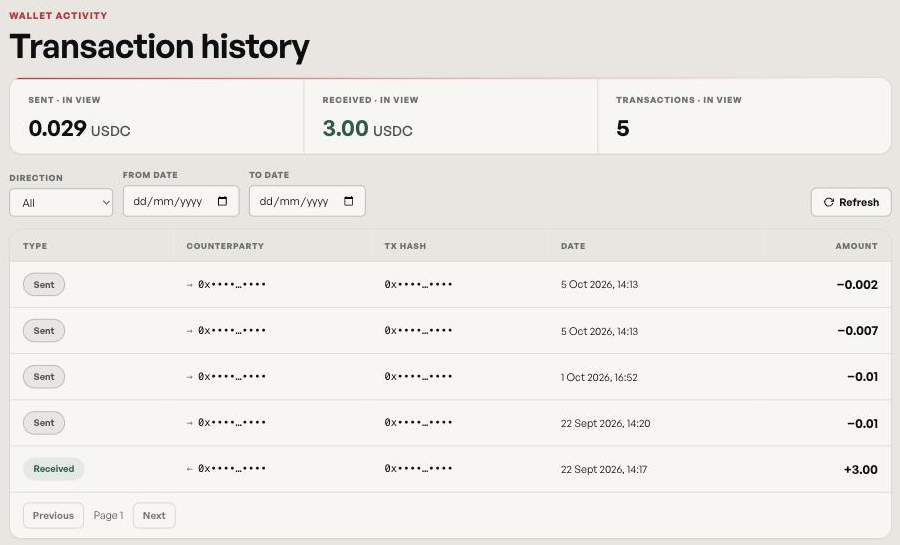Click the Counterparty column header

[225, 246]
